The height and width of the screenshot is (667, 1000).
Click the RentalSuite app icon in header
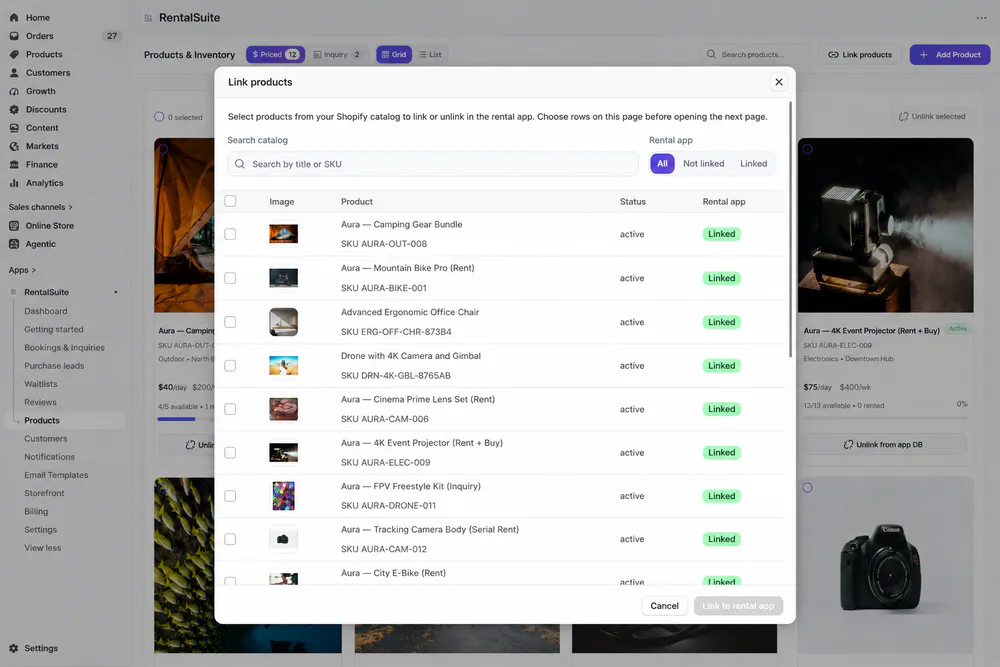click(x=149, y=18)
